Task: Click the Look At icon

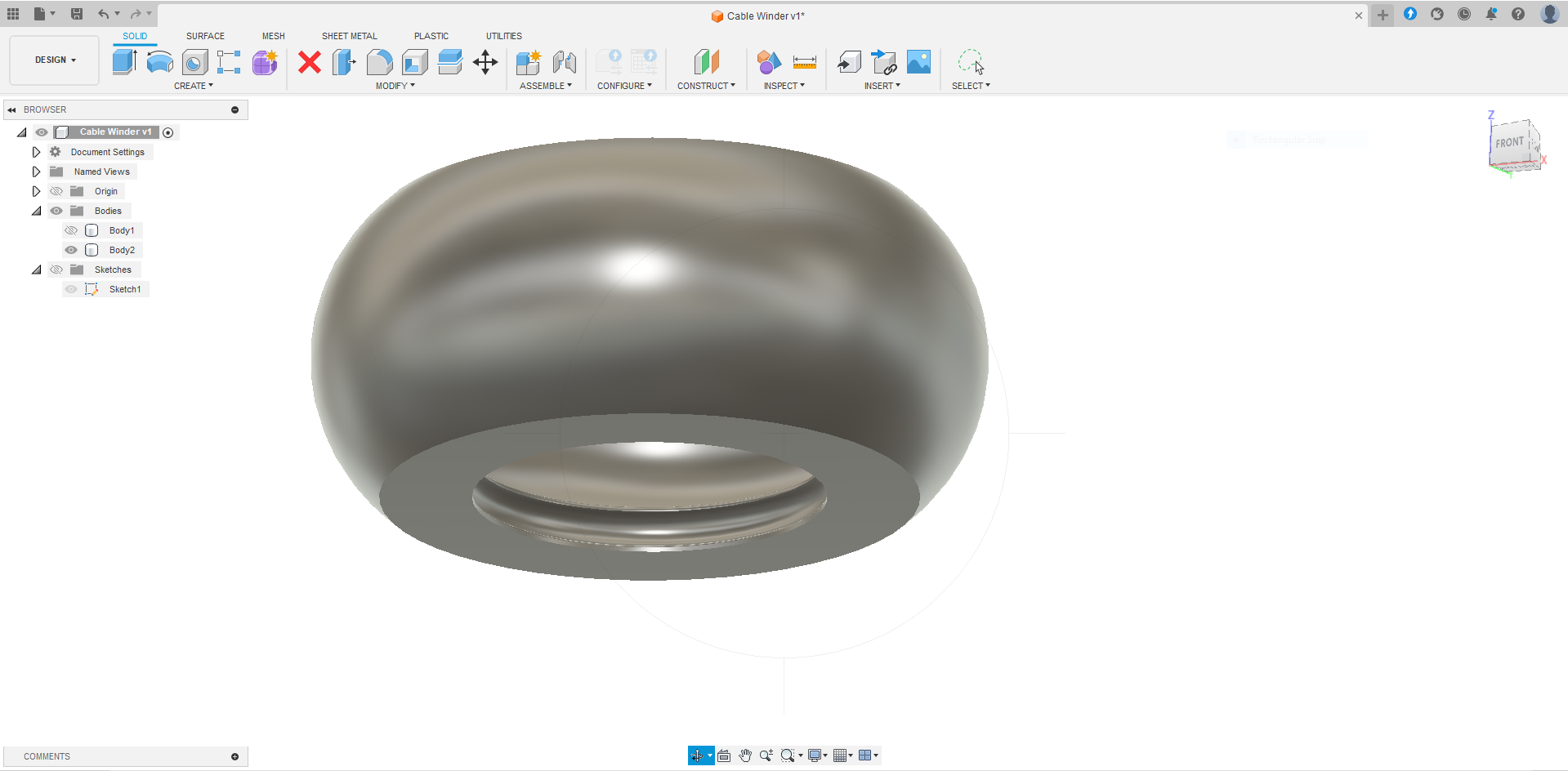Action: [724, 755]
